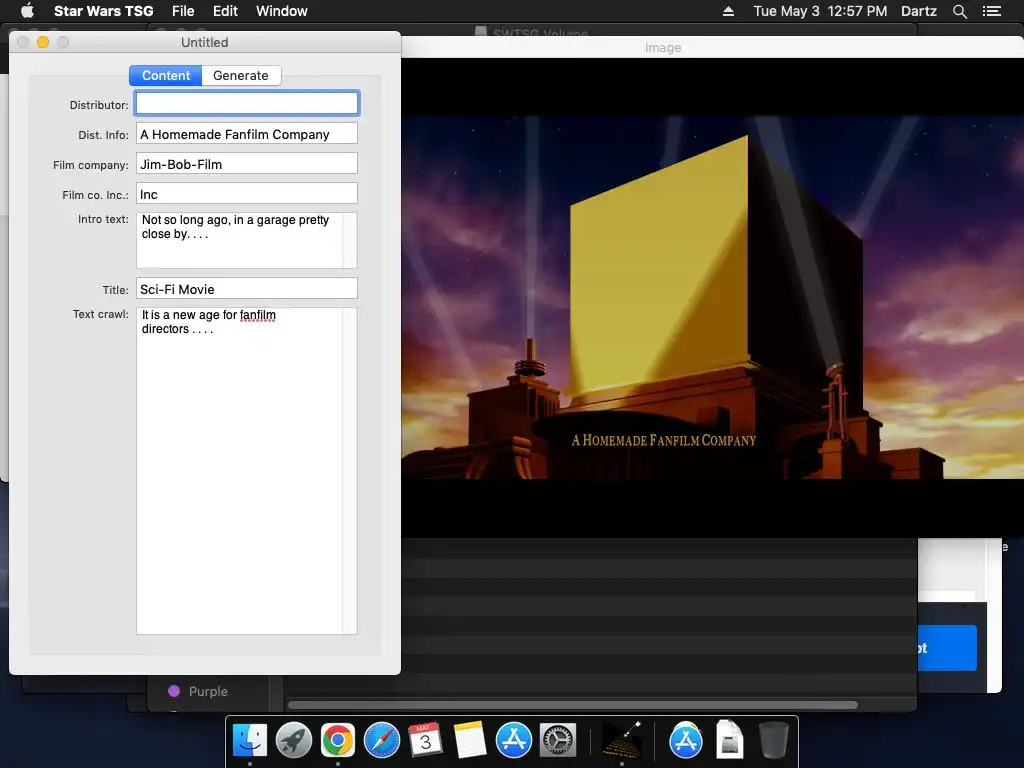The height and width of the screenshot is (768, 1024).
Task: Open the Trash from the Dock
Action: tap(773, 741)
